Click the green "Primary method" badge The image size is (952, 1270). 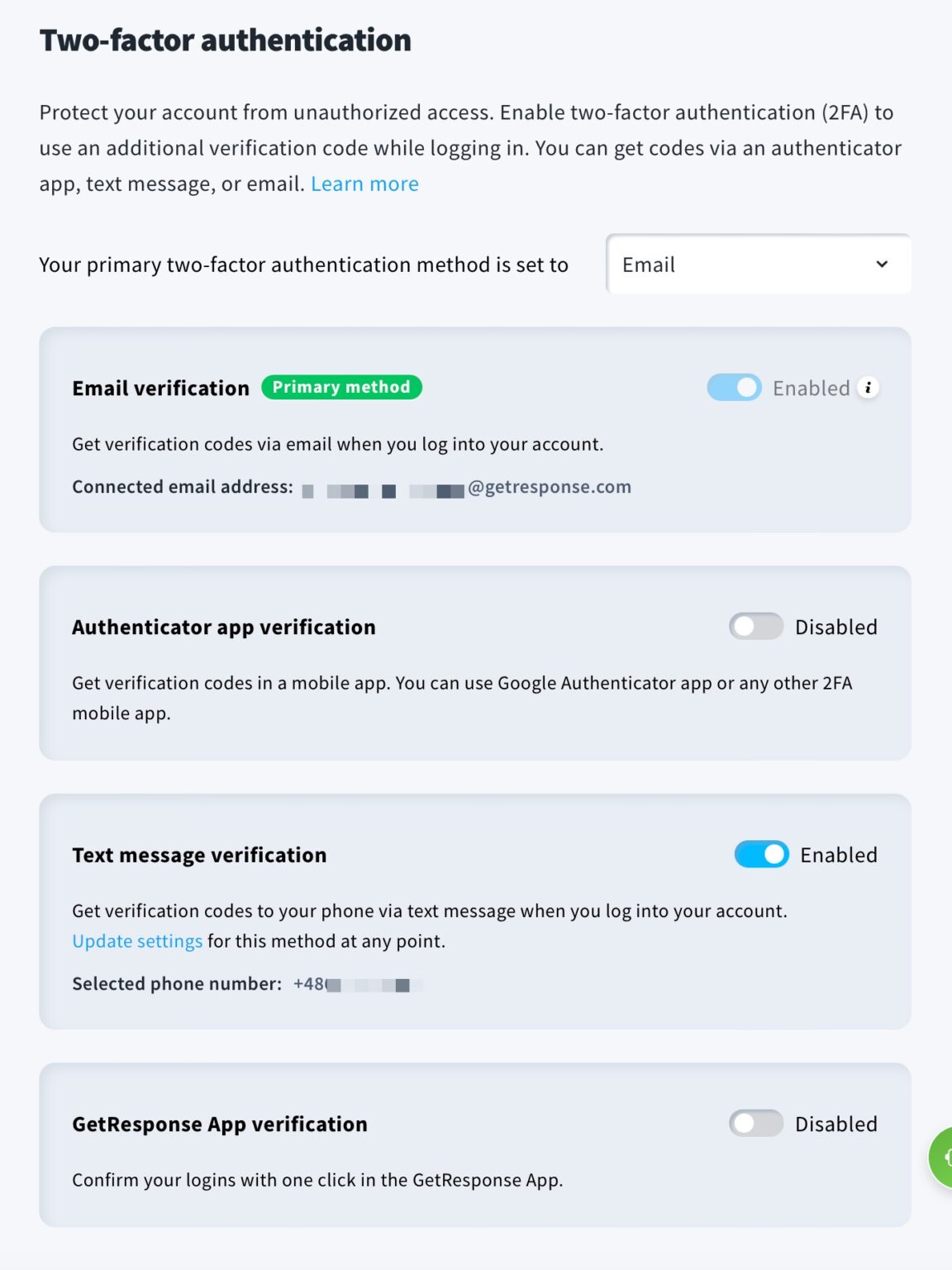click(x=341, y=387)
